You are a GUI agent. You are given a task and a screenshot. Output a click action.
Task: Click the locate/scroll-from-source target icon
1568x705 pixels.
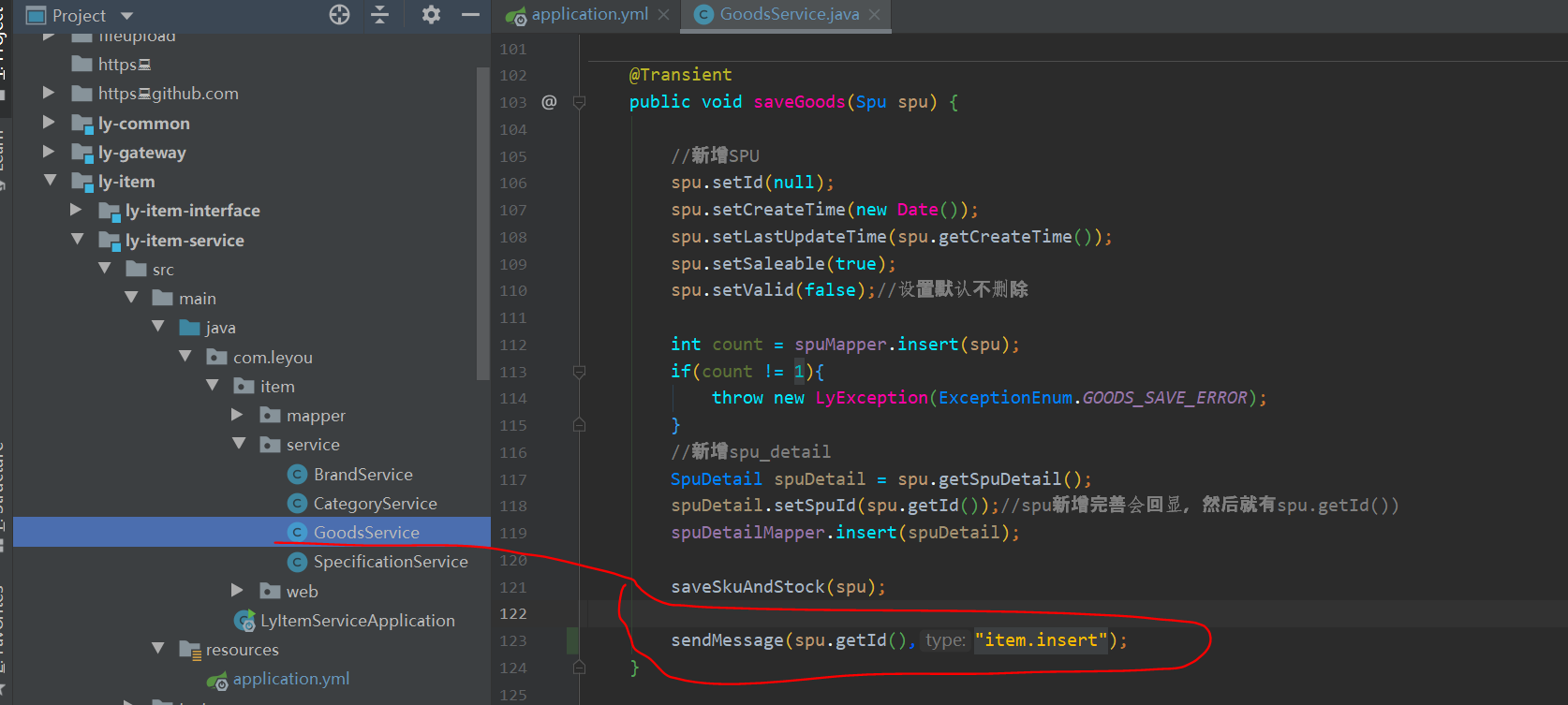click(x=340, y=14)
